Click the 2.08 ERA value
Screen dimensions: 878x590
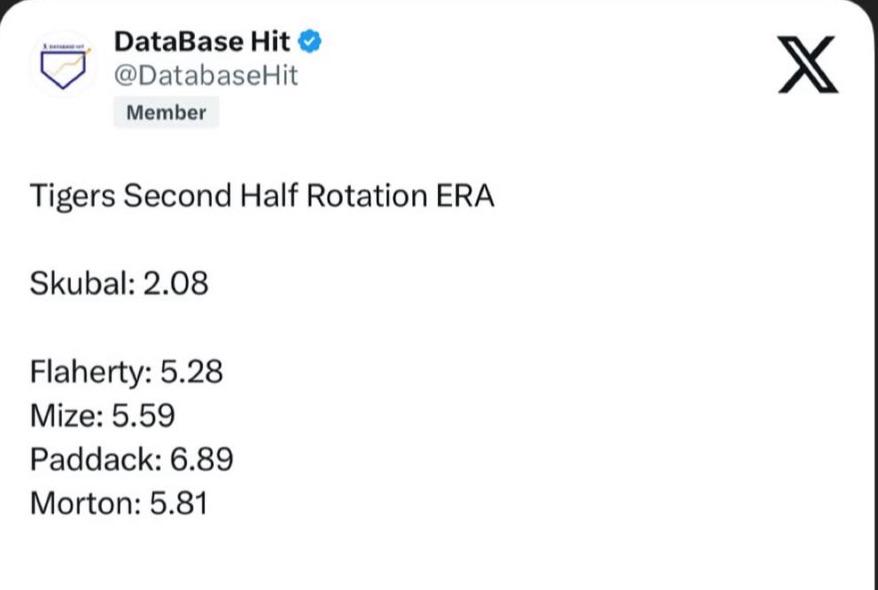[x=176, y=283]
